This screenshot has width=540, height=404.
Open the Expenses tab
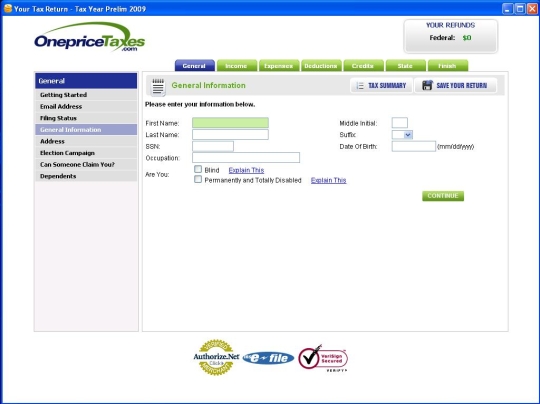[279, 65]
